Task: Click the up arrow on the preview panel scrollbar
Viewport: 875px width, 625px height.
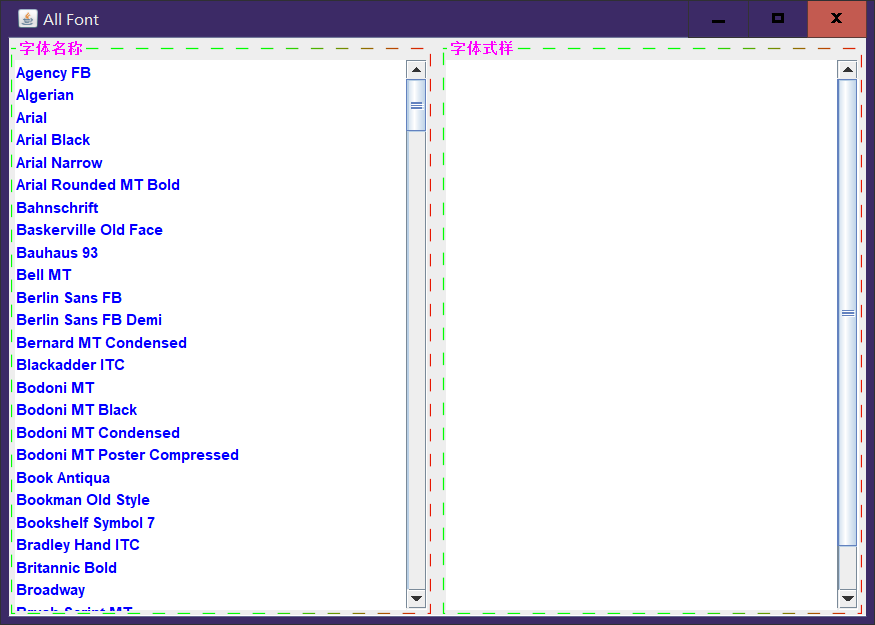Action: (x=848, y=68)
